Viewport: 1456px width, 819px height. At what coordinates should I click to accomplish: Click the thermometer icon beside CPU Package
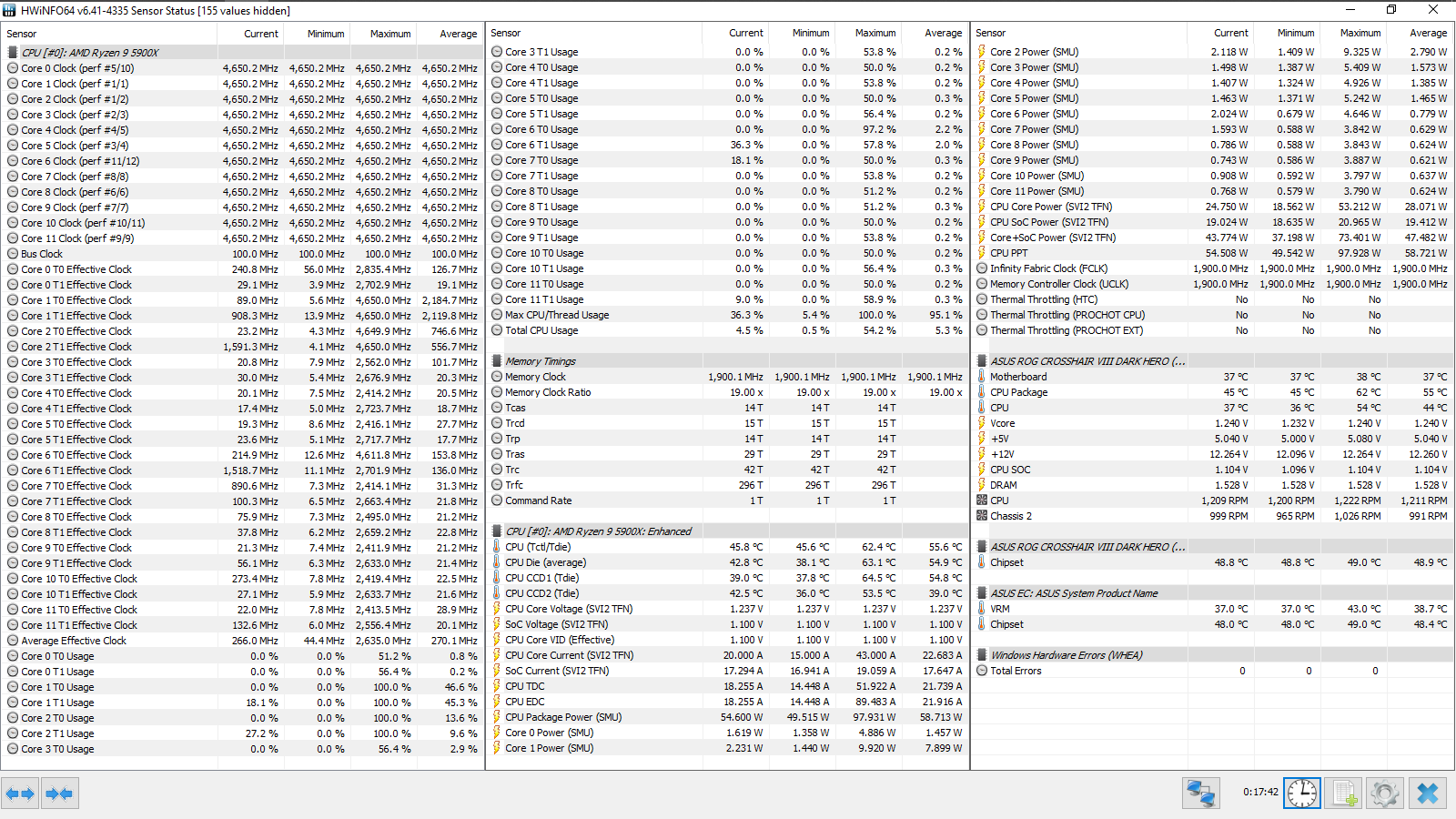click(x=982, y=392)
